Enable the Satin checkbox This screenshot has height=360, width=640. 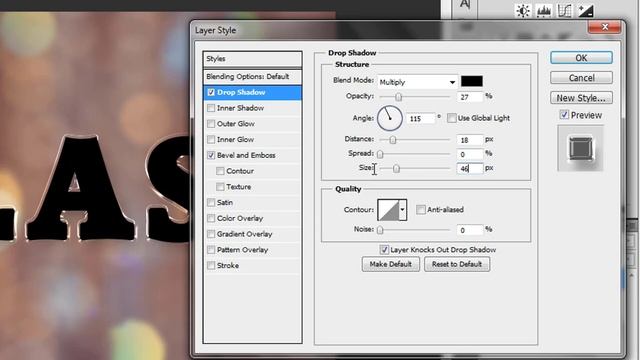(211, 202)
